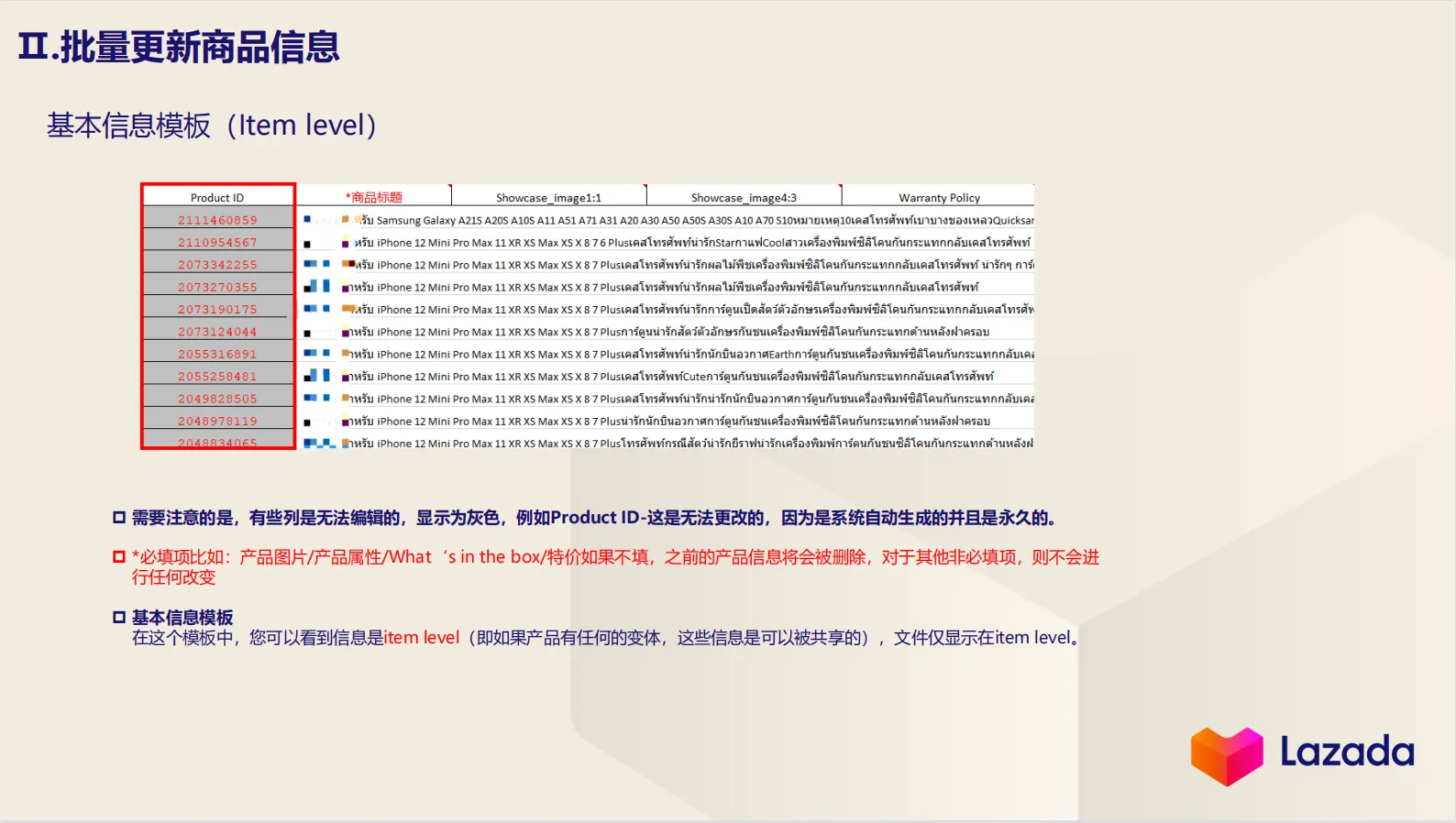Viewport: 1456px width, 823px height.
Task: Select the Product ID column header
Action: click(x=217, y=197)
